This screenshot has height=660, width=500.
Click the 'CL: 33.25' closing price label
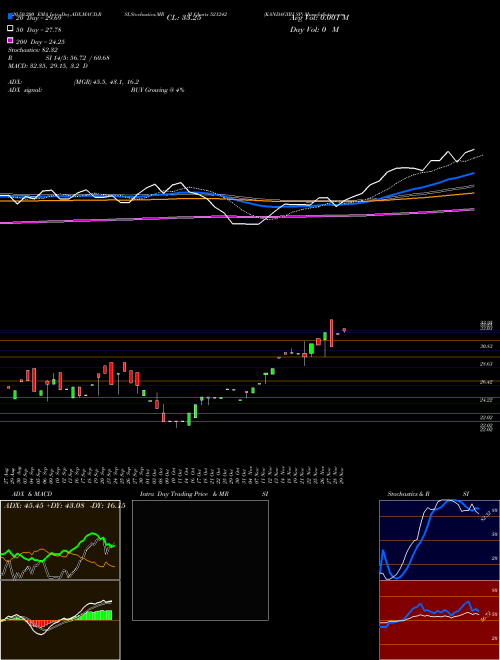coord(184,18)
